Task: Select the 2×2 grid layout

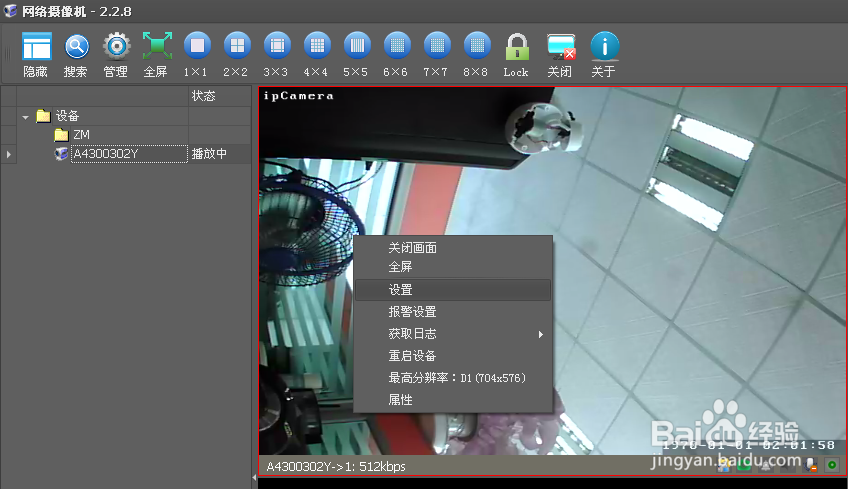Action: 237,46
